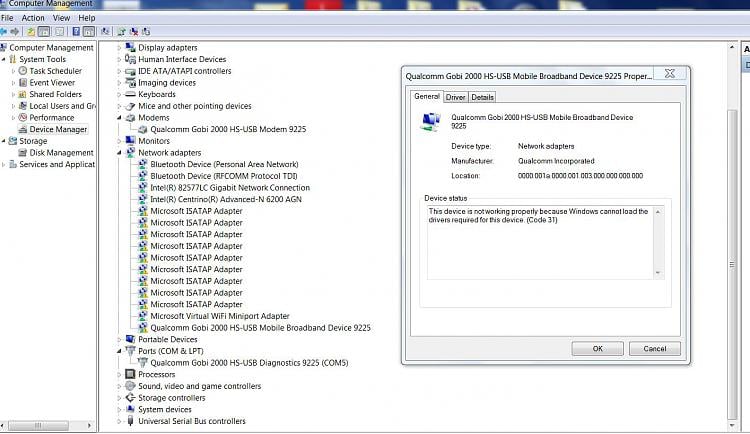
Task: Click Cancel in the Properties dialog
Action: coord(655,348)
